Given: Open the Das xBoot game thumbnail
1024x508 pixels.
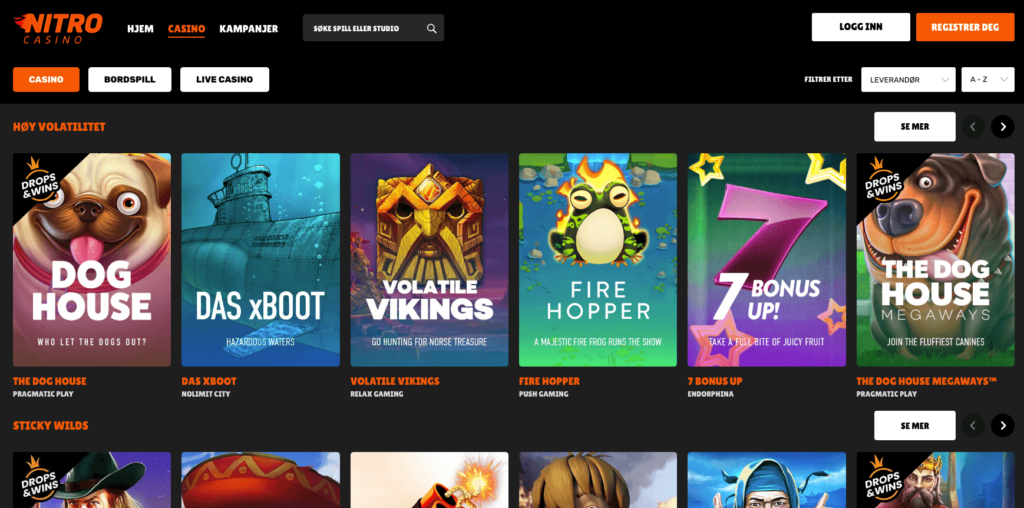Looking at the screenshot, I should point(261,260).
